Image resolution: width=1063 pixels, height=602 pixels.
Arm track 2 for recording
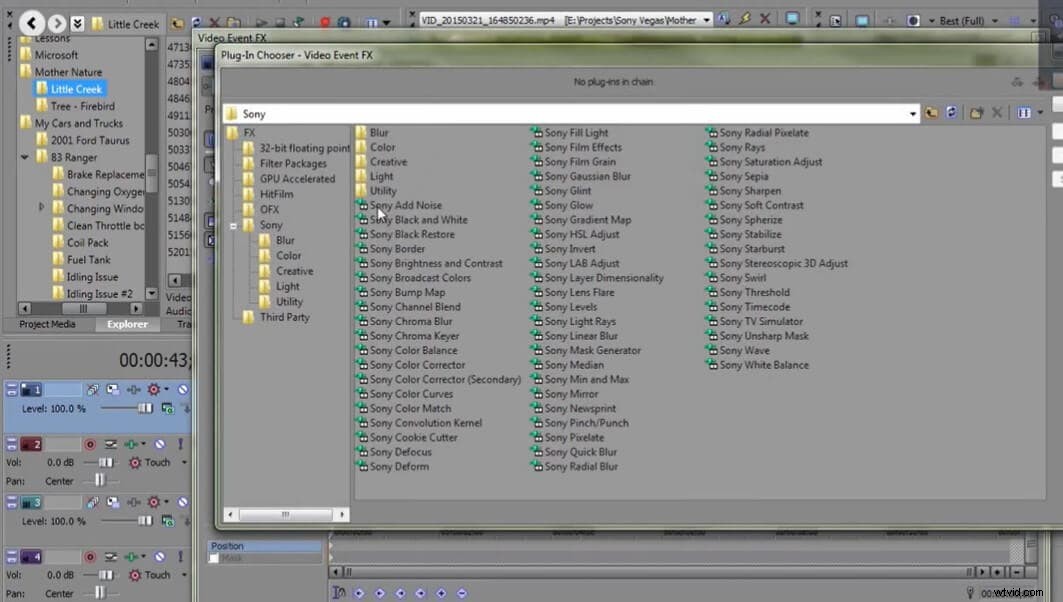pos(90,443)
